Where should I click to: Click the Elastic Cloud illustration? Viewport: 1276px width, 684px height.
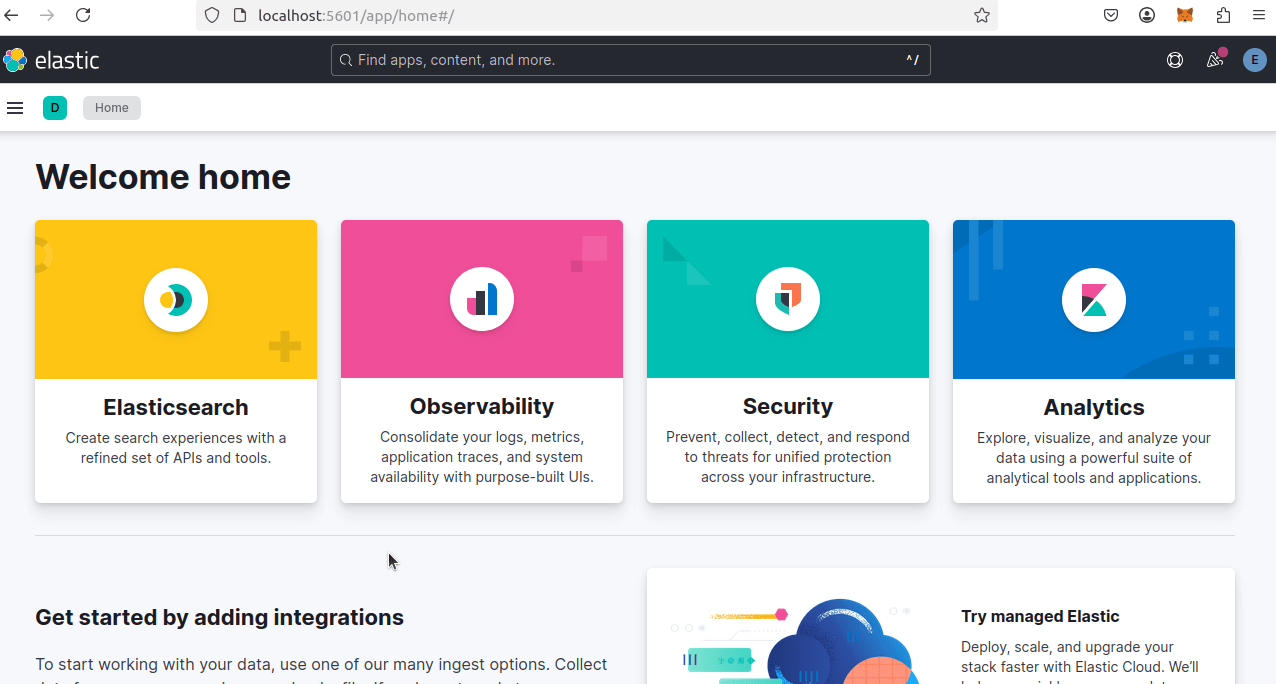point(795,641)
